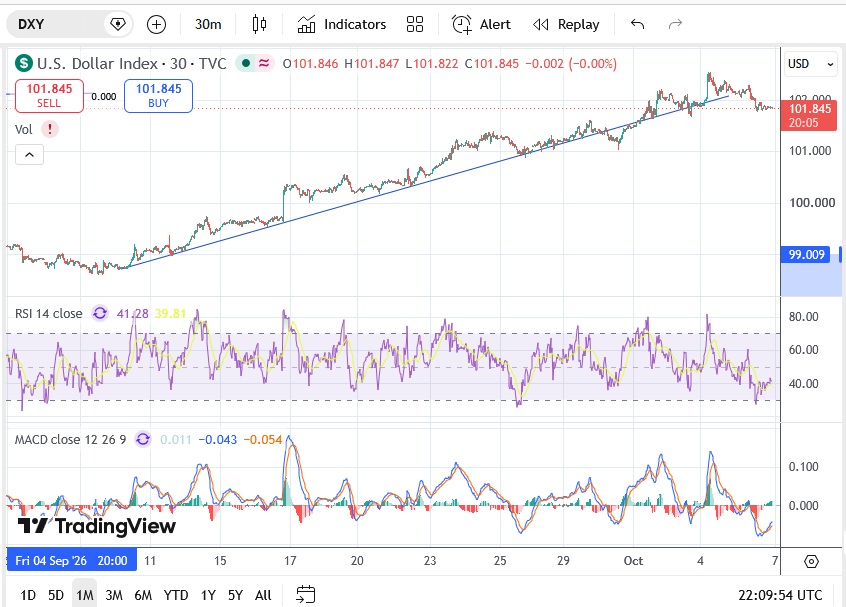Open the go-to-date calendar icon
This screenshot has width=846, height=607.
click(x=306, y=595)
